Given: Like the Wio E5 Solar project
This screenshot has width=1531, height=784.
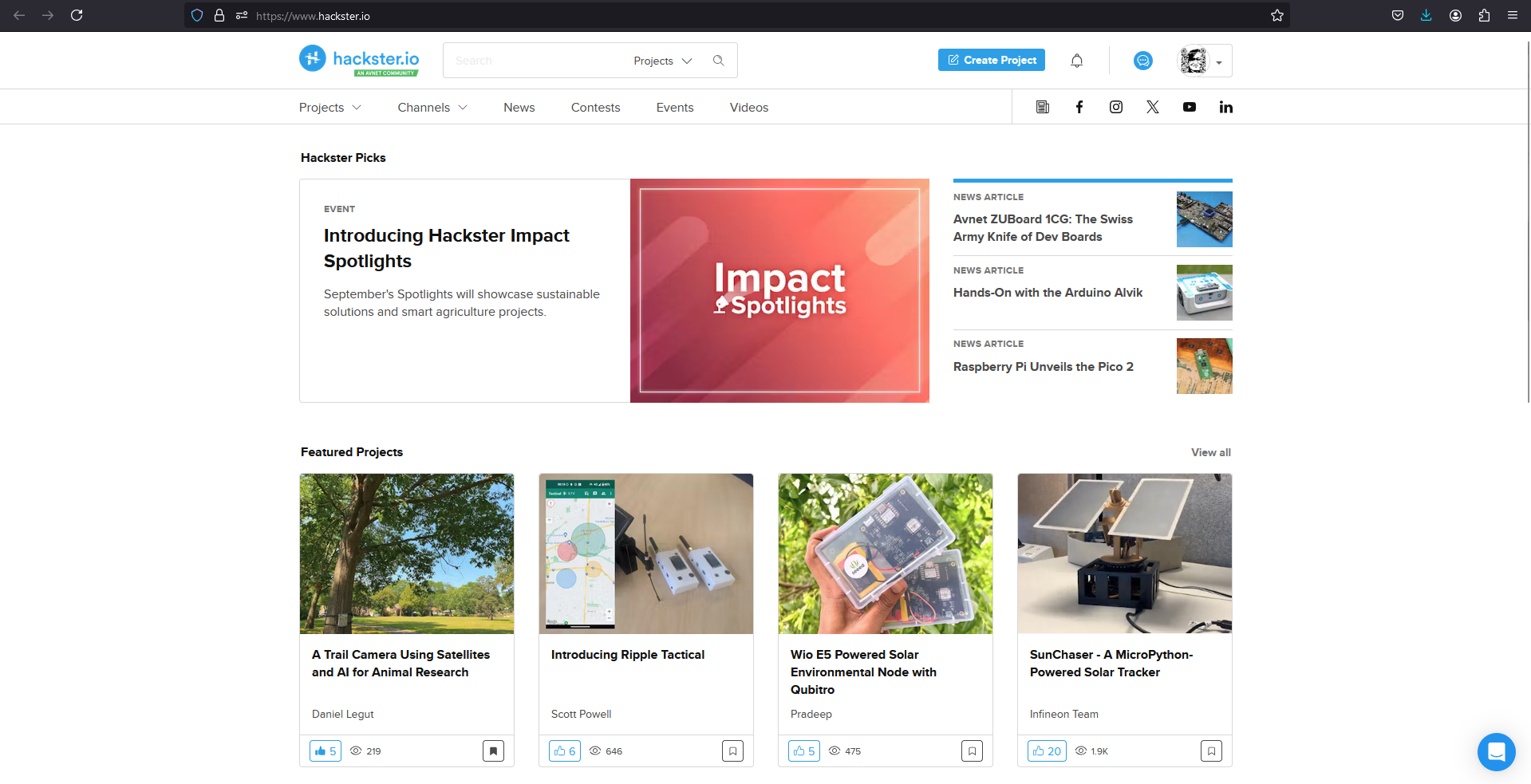Looking at the screenshot, I should [x=804, y=751].
